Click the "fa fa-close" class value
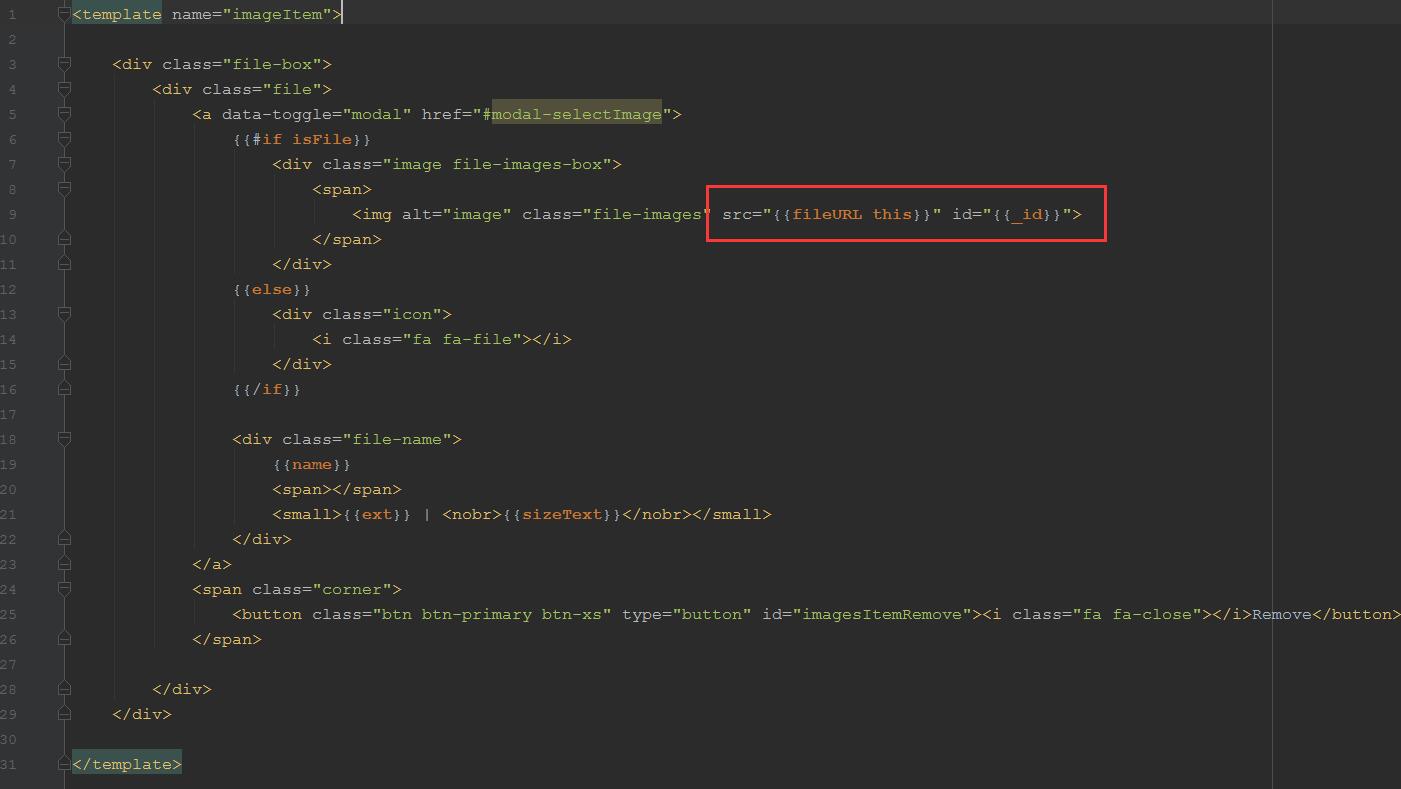The image size is (1401, 789). pyautogui.click(x=1137, y=614)
